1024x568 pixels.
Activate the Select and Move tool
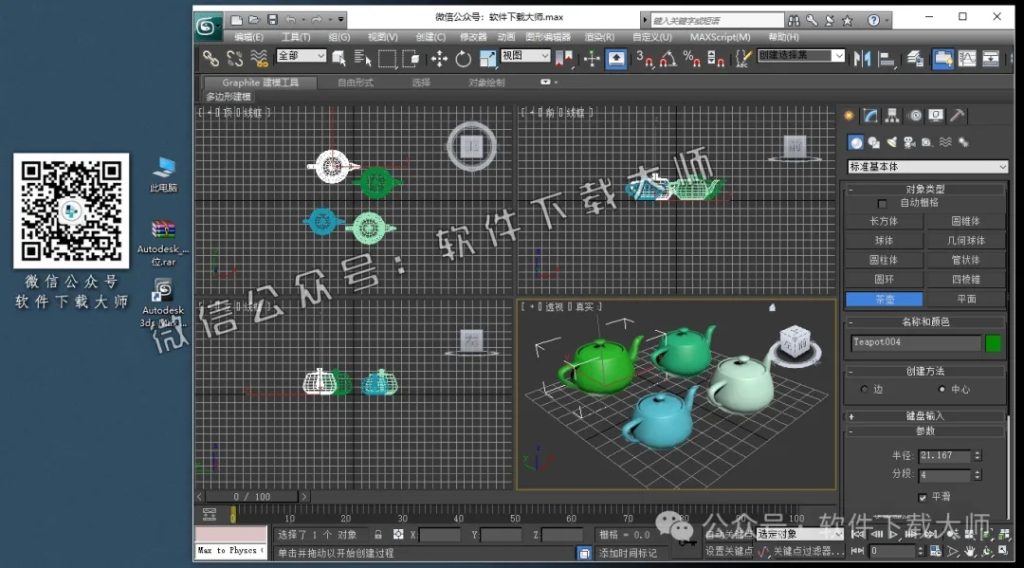[x=439, y=59]
